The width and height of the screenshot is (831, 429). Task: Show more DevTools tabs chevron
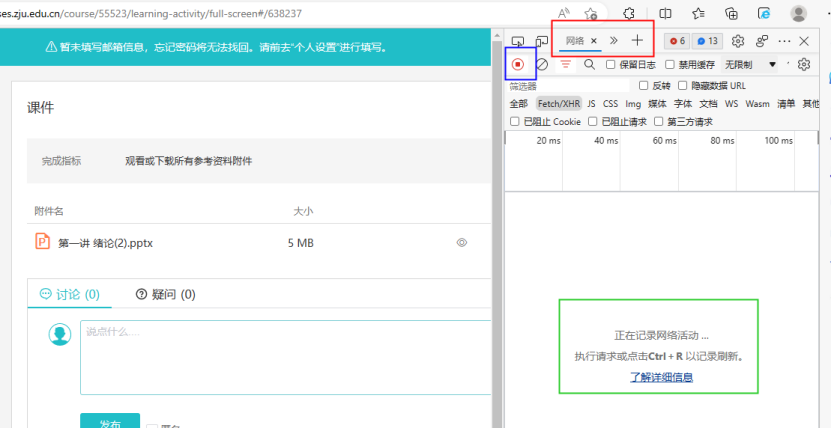(x=614, y=40)
